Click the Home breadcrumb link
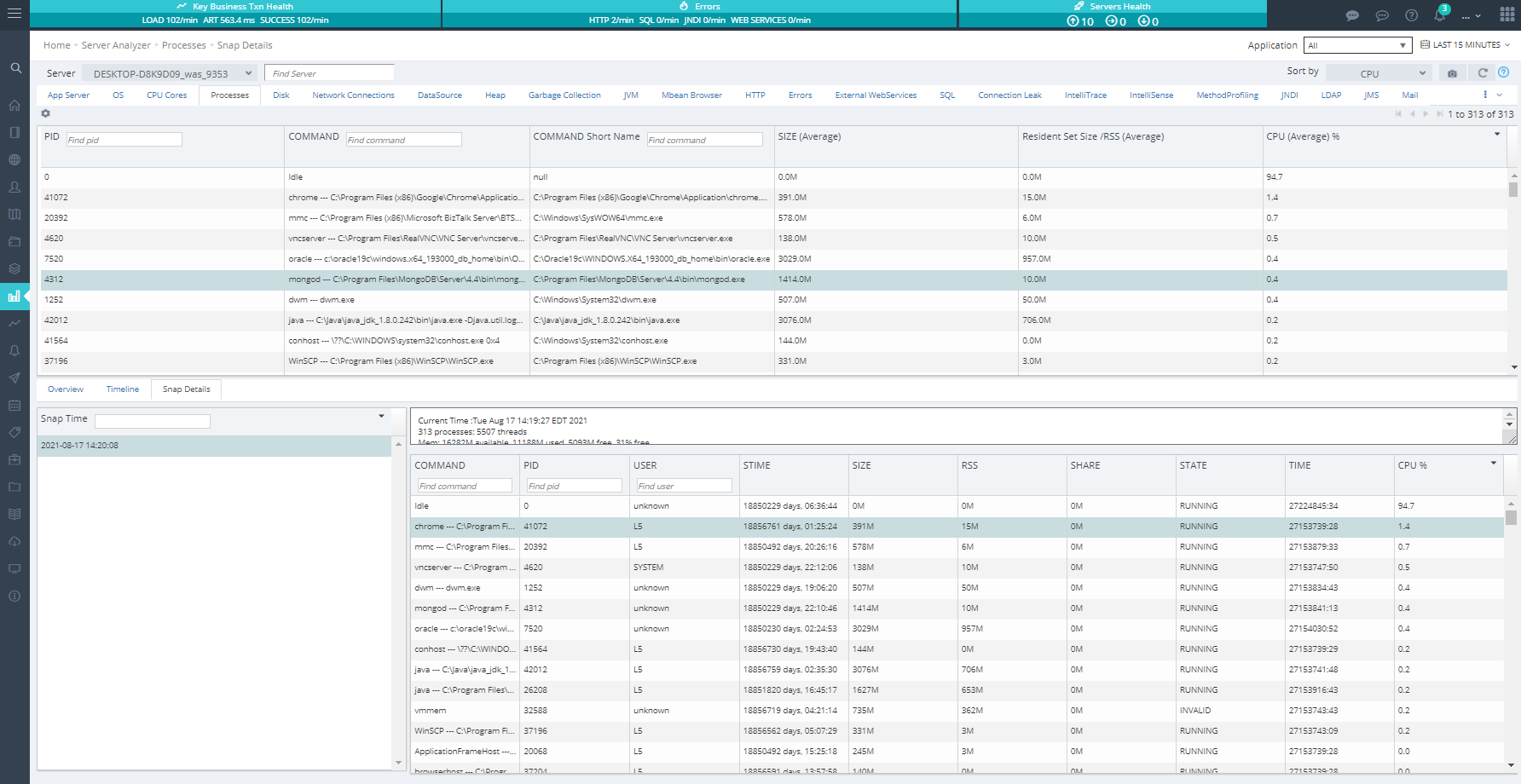Screen dimensions: 1521x784 coord(57,45)
